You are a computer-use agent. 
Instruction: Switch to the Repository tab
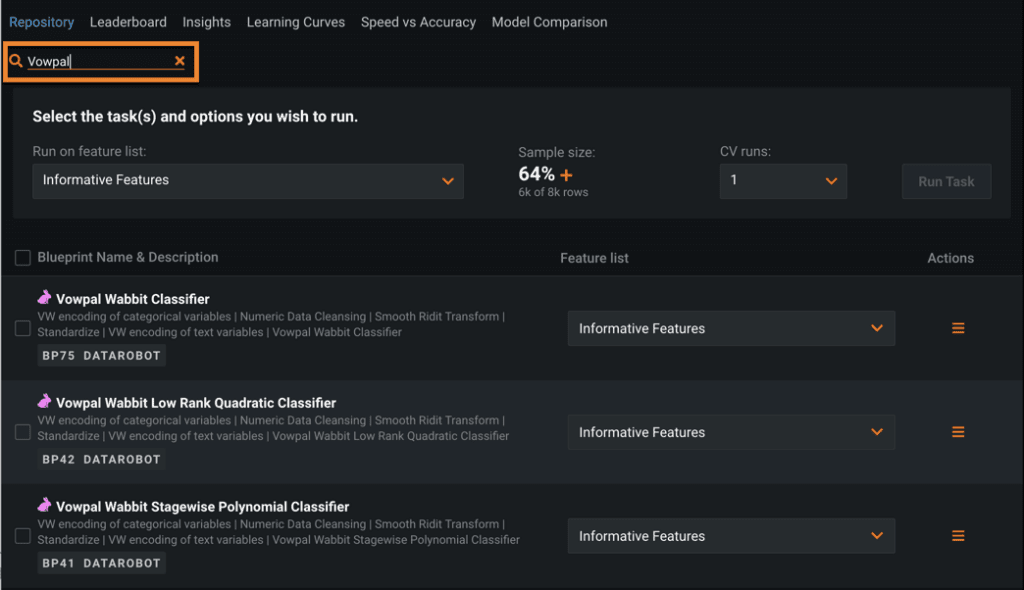tap(41, 22)
